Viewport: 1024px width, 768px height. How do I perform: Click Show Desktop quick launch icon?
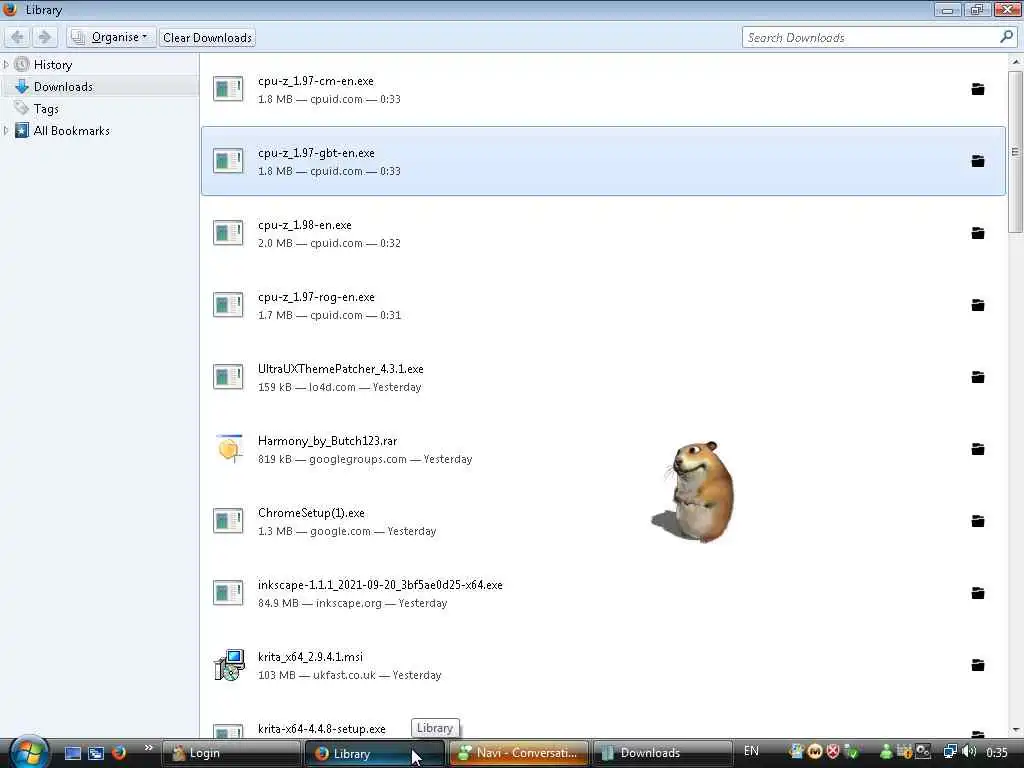[72, 753]
